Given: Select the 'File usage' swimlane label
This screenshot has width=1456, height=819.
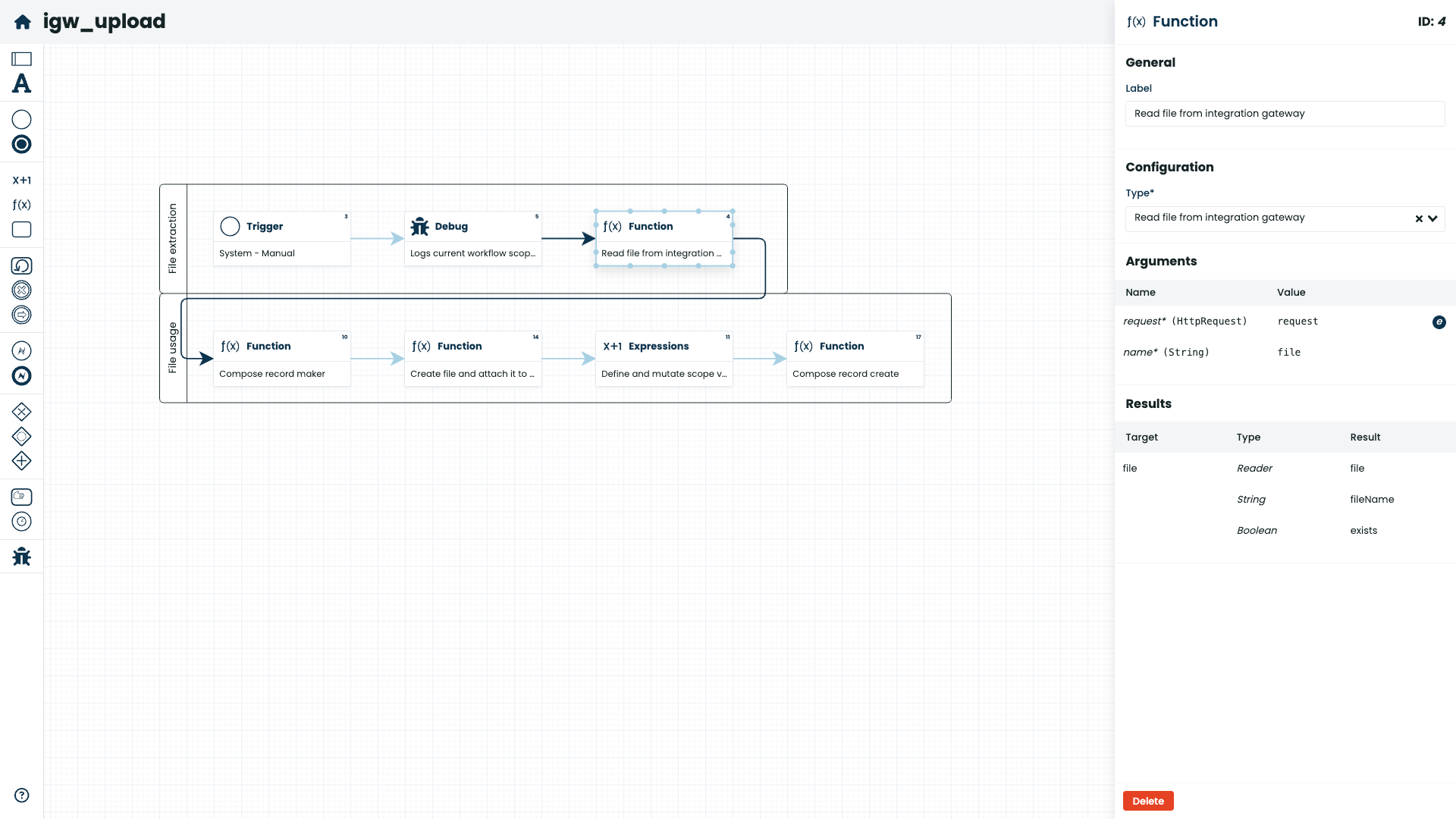Looking at the screenshot, I should [173, 348].
